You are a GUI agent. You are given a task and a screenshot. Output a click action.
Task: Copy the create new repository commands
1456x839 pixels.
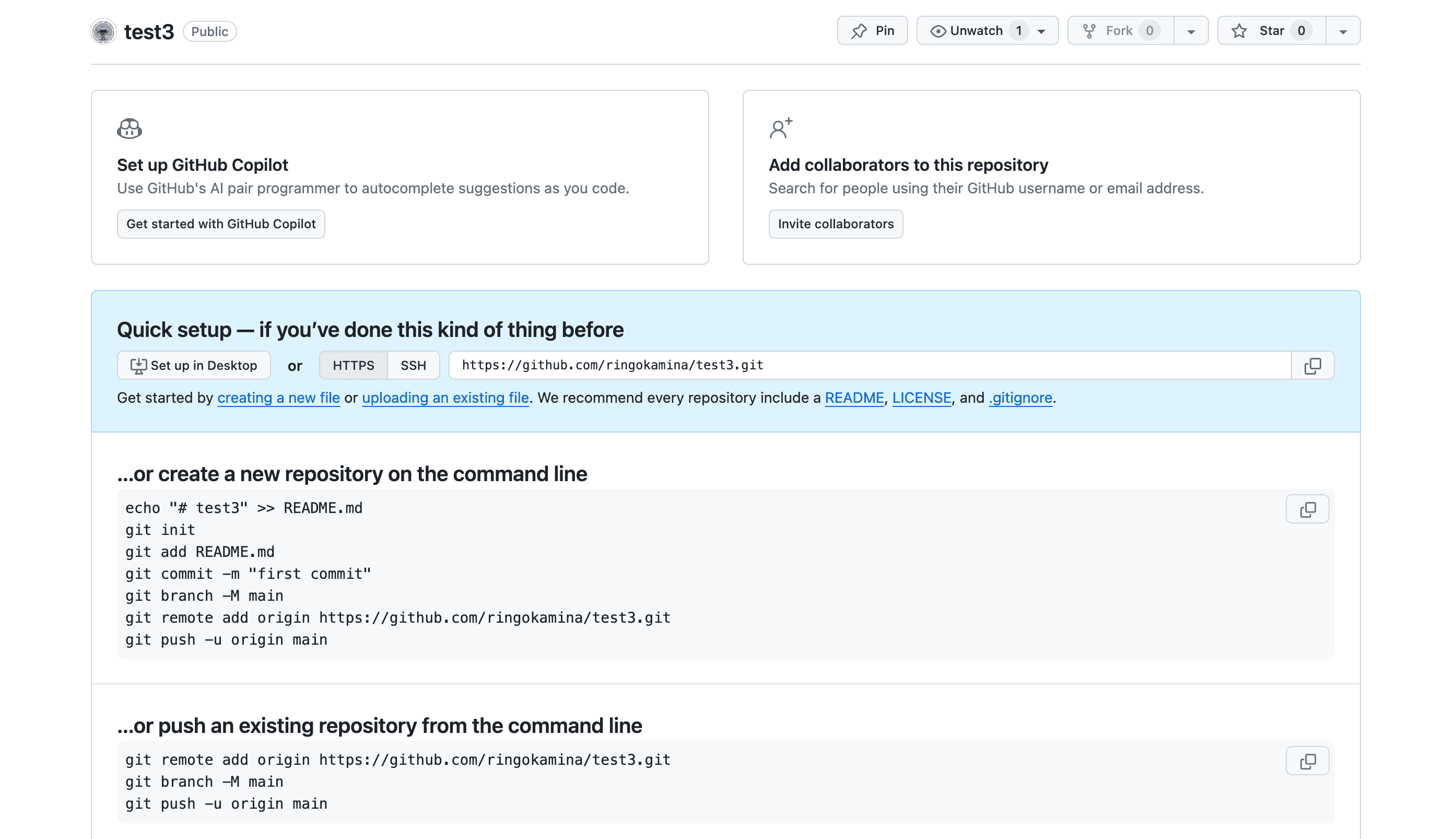pos(1307,509)
